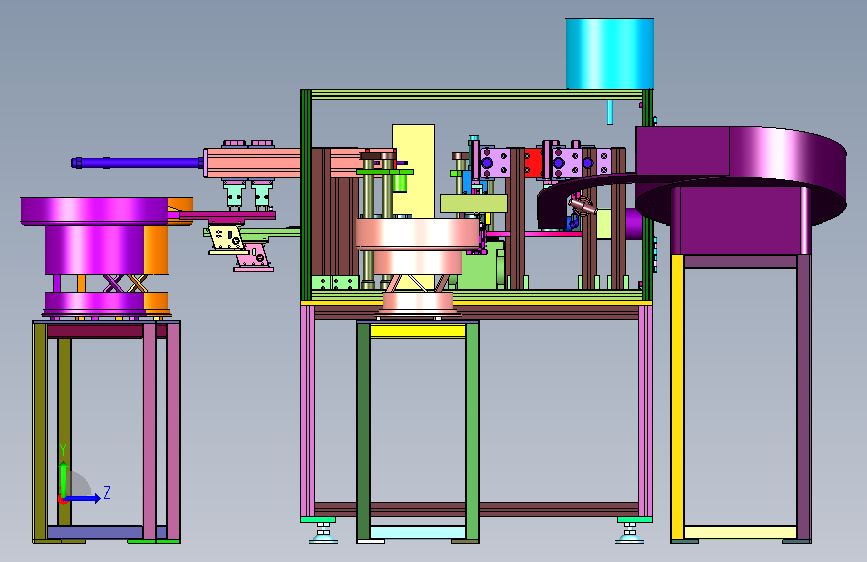Select the salmon pneumatic cylinder body
The height and width of the screenshot is (562, 867).
click(252, 163)
